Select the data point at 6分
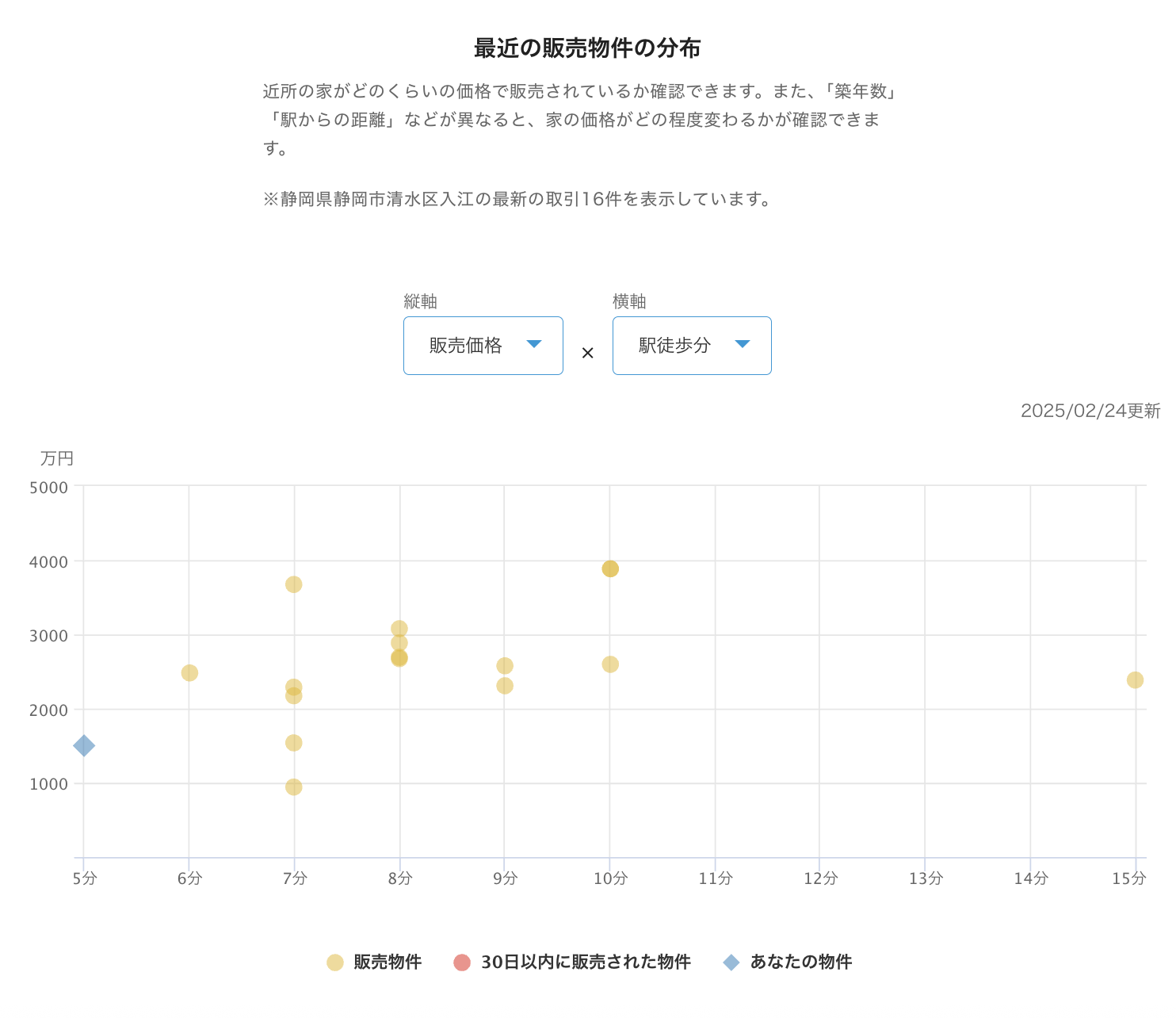 point(189,672)
